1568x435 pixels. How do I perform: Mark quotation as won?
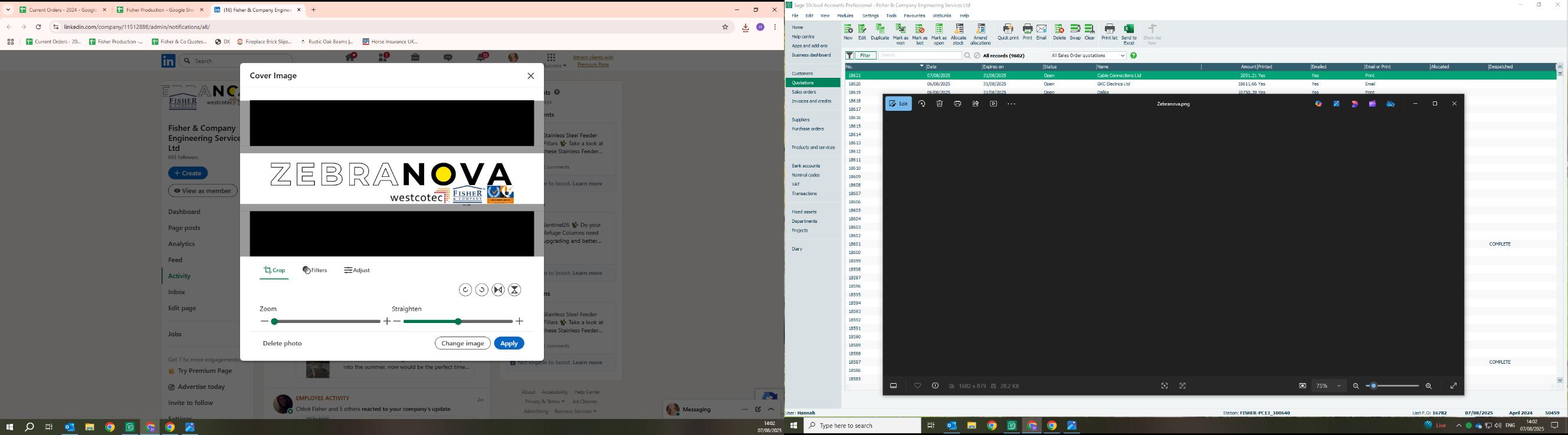pyautogui.click(x=900, y=34)
